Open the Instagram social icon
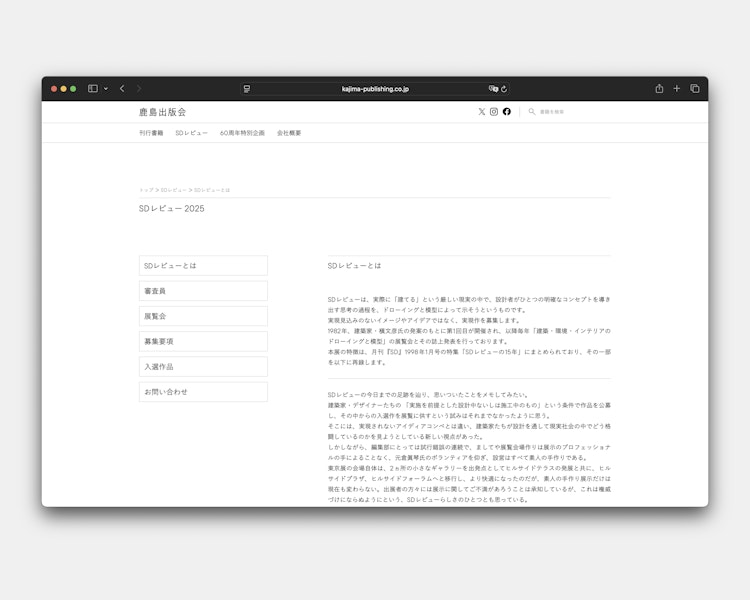Viewport: 750px width, 600px height. [x=494, y=111]
